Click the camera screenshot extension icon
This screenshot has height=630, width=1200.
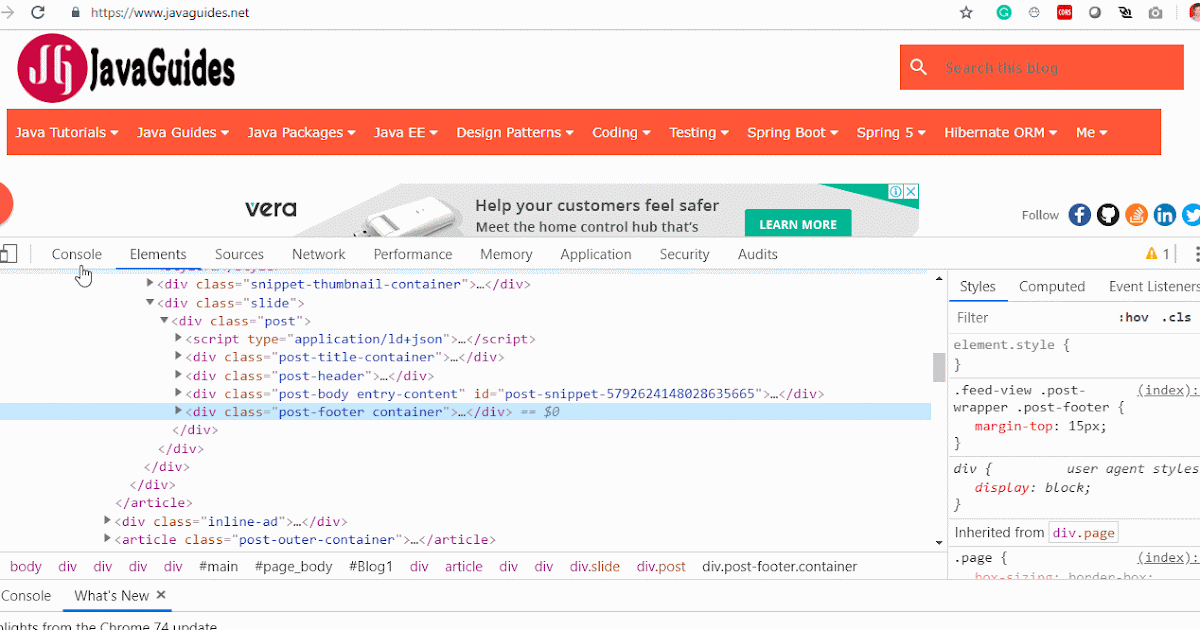pos(1156,13)
